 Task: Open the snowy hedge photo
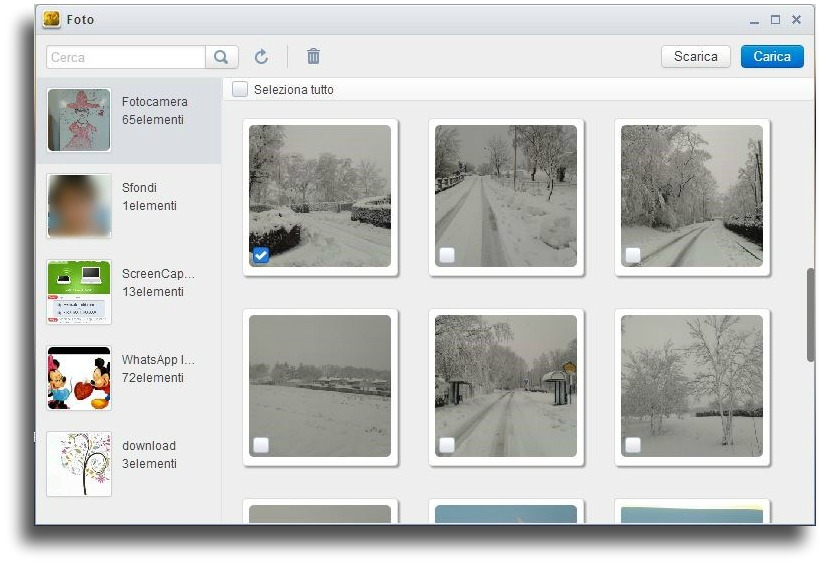pos(320,196)
